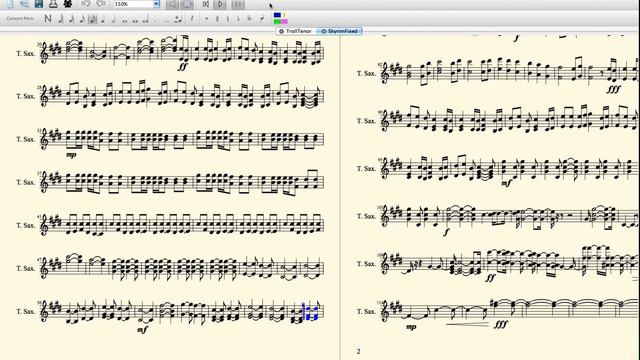Select the crescendo hairpin on bottom right staff
The width and height of the screenshot is (640, 360).
[x=467, y=324]
